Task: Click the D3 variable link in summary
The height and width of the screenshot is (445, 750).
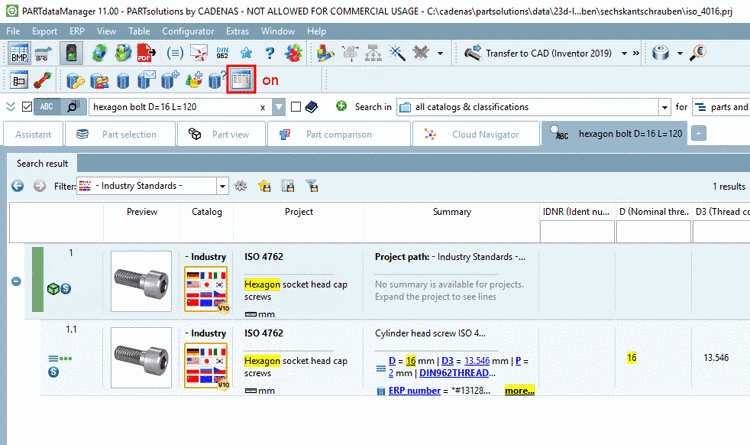Action: click(447, 361)
